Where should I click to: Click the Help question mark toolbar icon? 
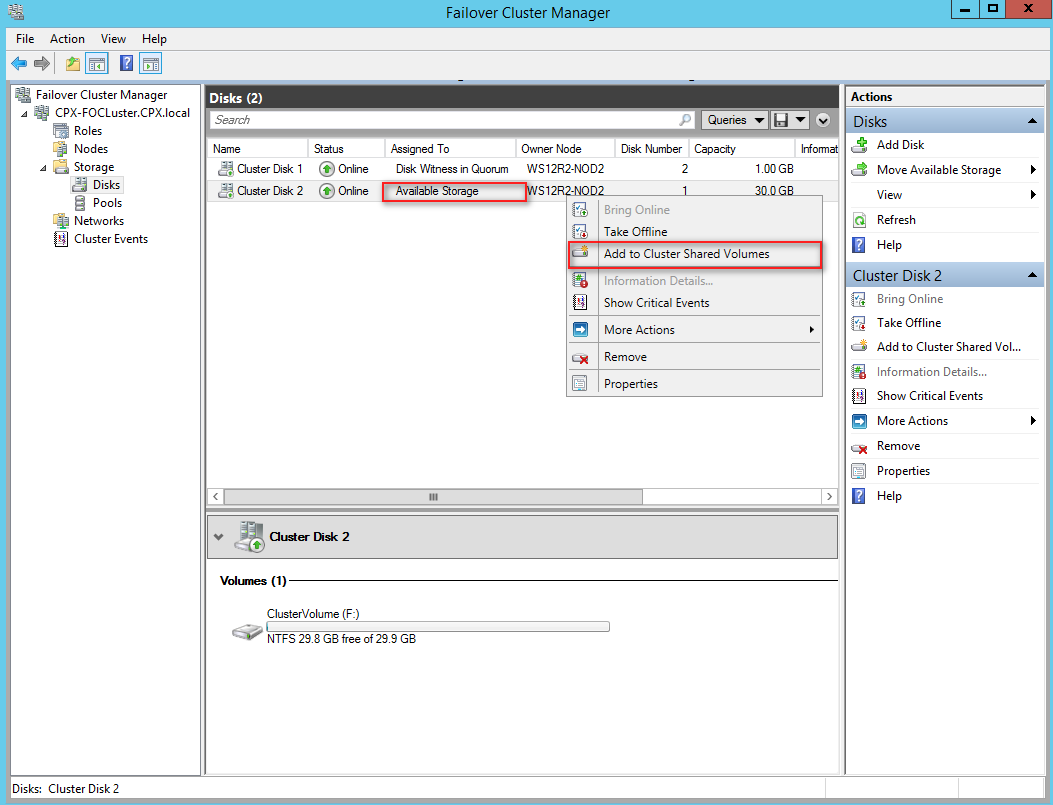(126, 63)
